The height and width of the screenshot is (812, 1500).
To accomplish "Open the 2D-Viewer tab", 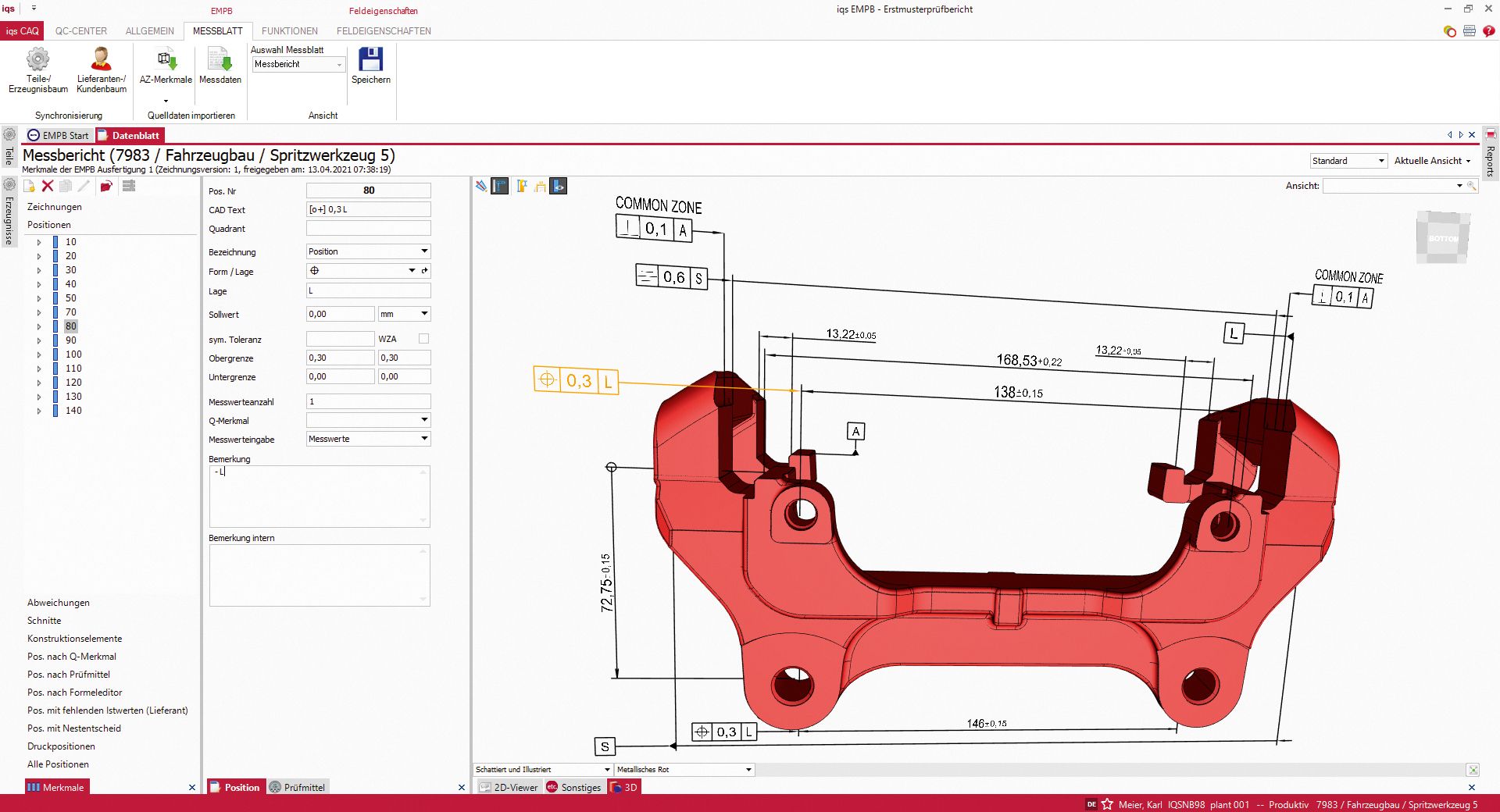I will click(x=509, y=787).
